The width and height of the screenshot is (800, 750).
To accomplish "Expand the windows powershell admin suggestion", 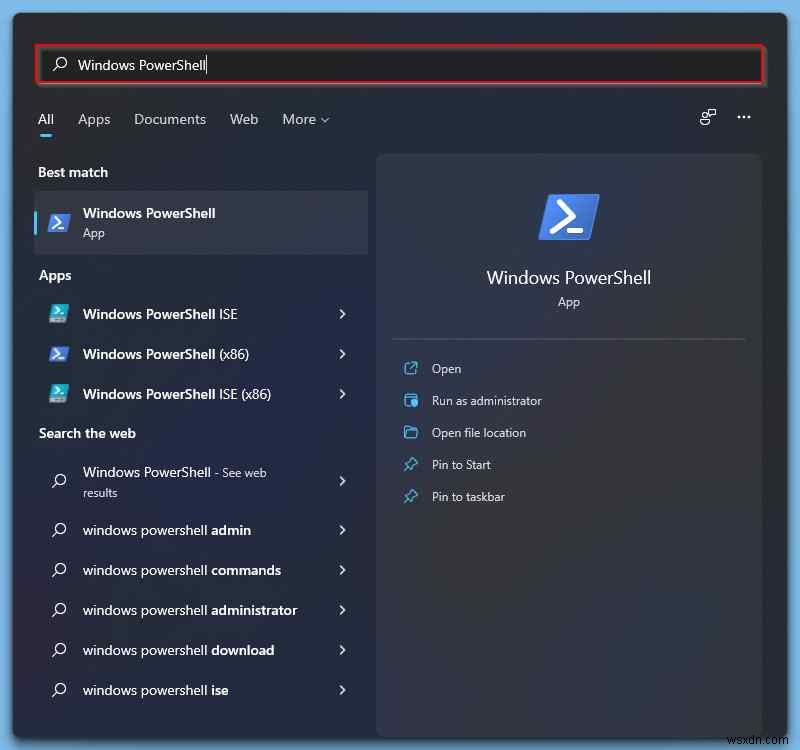I will tap(342, 530).
